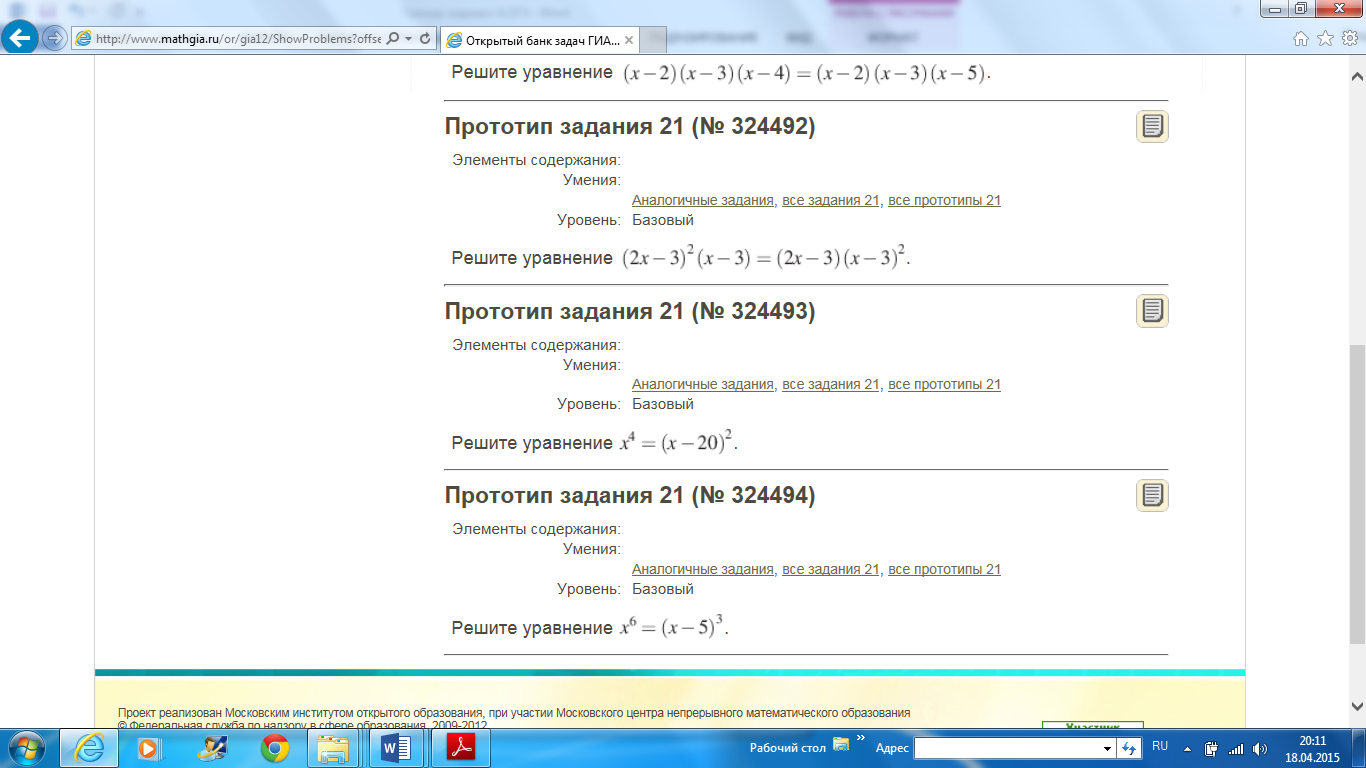Expand the Рабочий стол toolbar chevron

click(x=861, y=738)
